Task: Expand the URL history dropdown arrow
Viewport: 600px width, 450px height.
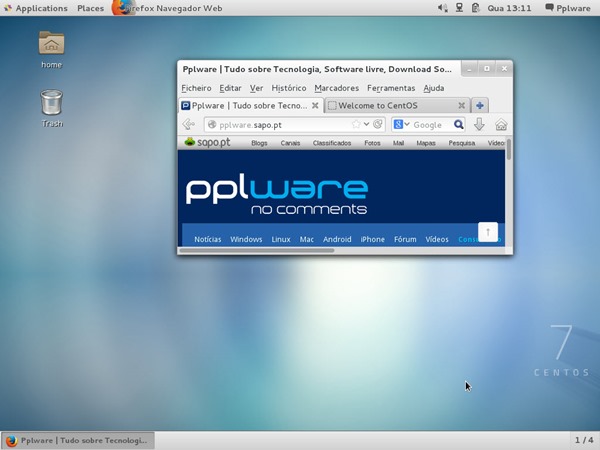Action: 366,124
